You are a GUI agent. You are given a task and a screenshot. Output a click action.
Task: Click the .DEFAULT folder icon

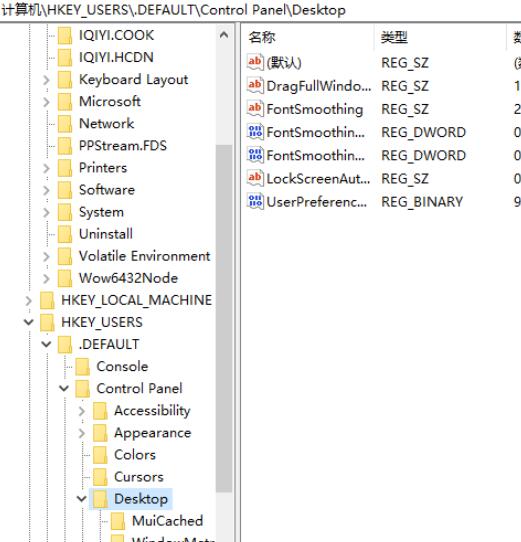pos(65,345)
